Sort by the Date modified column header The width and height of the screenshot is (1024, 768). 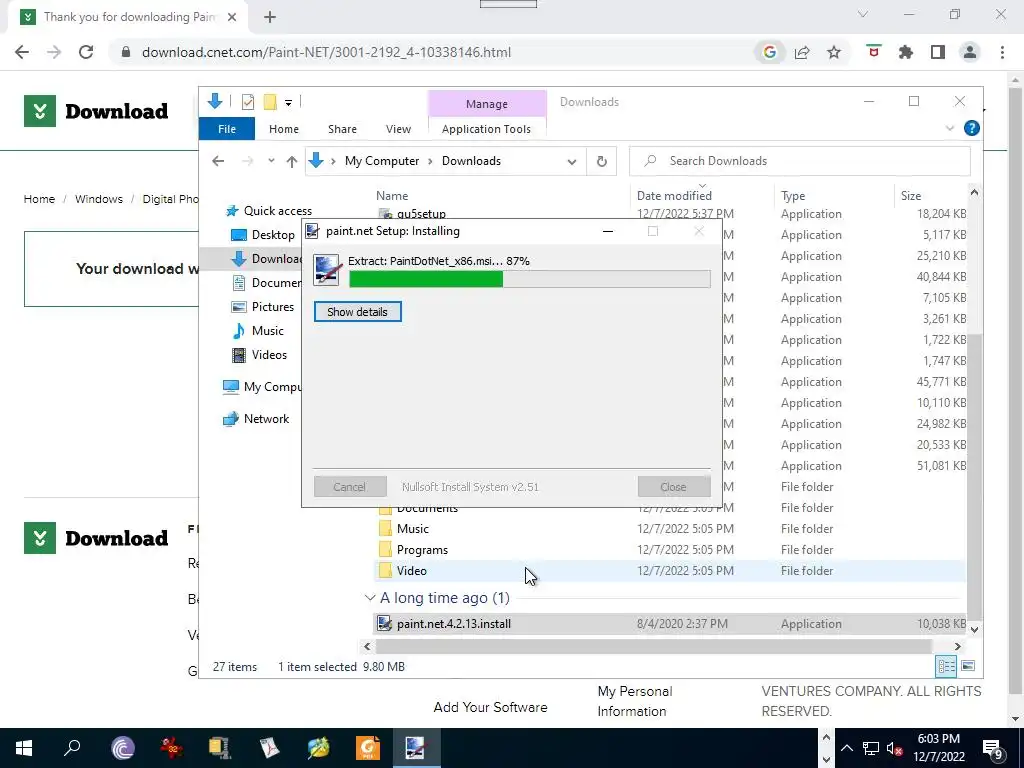pyautogui.click(x=674, y=195)
